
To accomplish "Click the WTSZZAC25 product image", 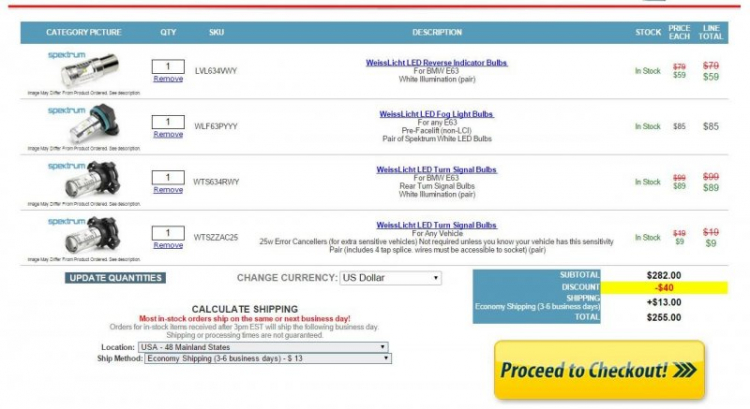I will (x=84, y=235).
